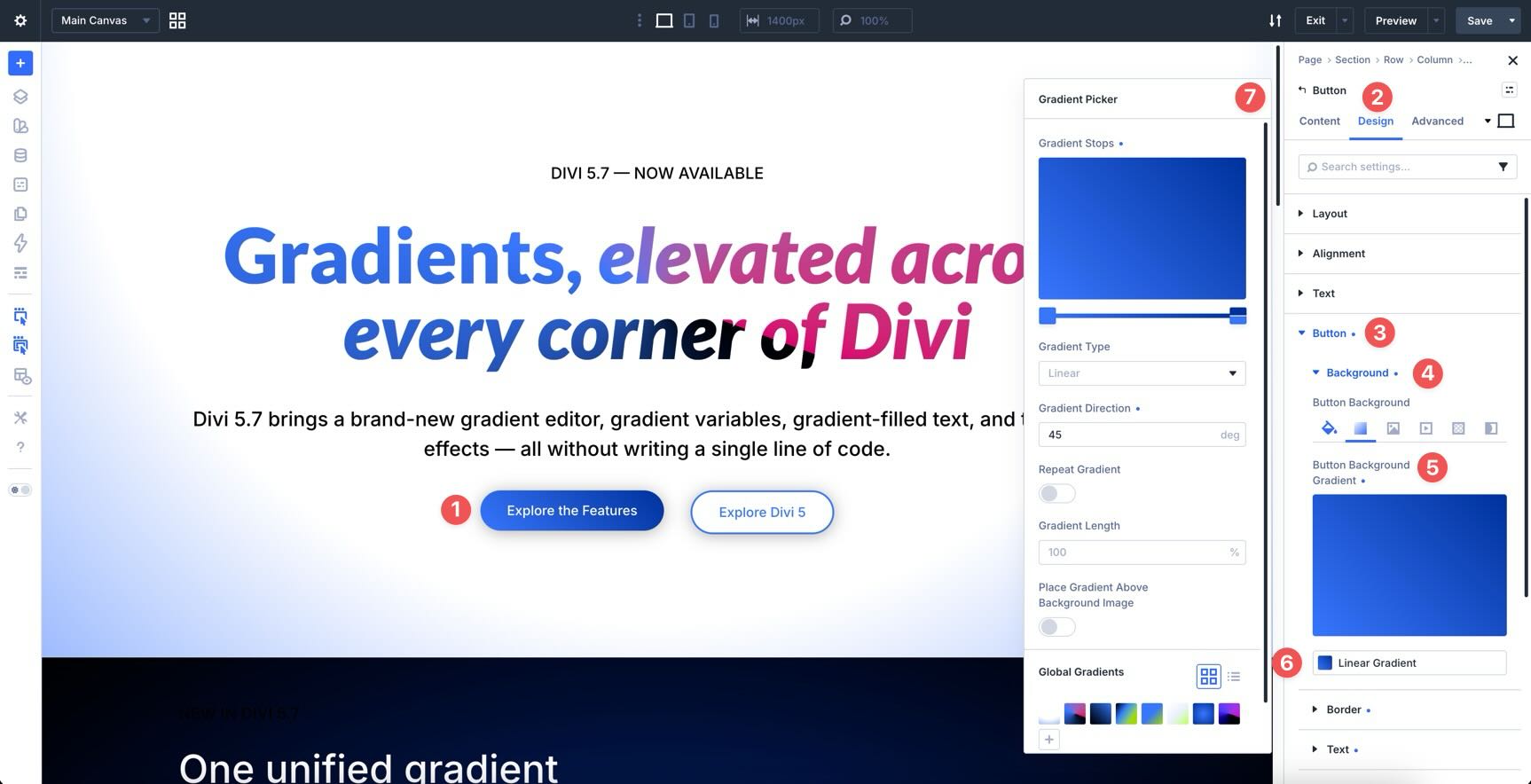Image resolution: width=1531 pixels, height=784 pixels.
Task: Click Section in the breadcrumb
Action: coord(1352,59)
